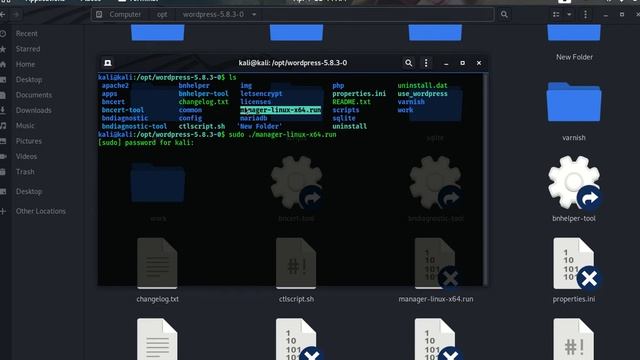The image size is (640, 360).
Task: Click the terminal search icon
Action: coord(408,63)
